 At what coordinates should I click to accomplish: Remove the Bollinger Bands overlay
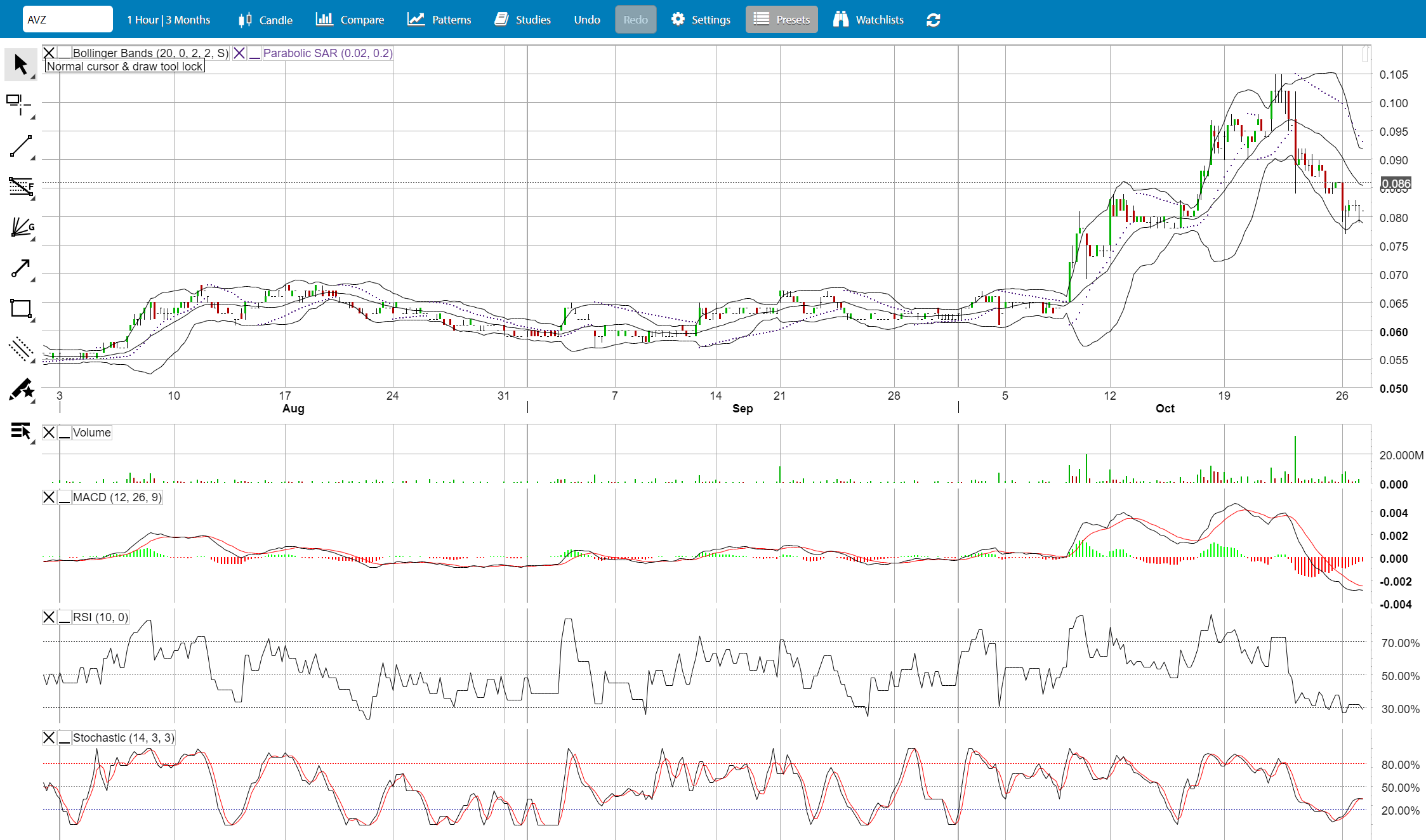tap(49, 53)
